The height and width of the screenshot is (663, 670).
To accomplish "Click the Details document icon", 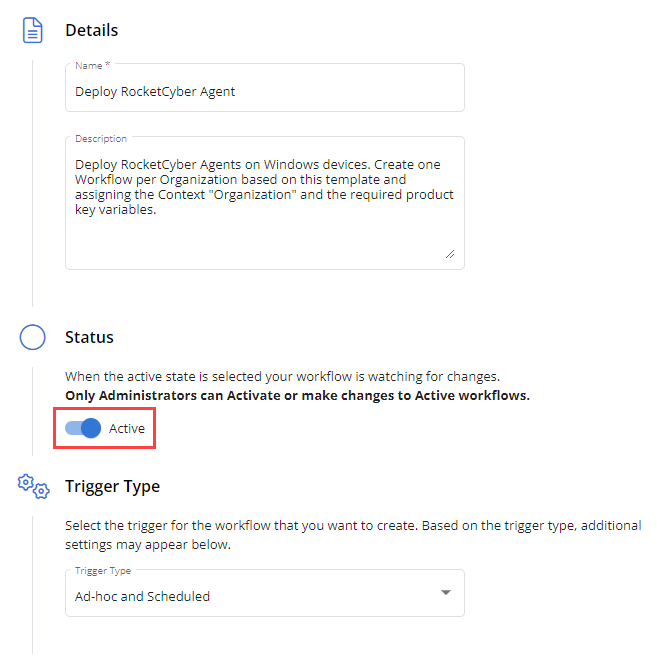I will click(x=33, y=30).
